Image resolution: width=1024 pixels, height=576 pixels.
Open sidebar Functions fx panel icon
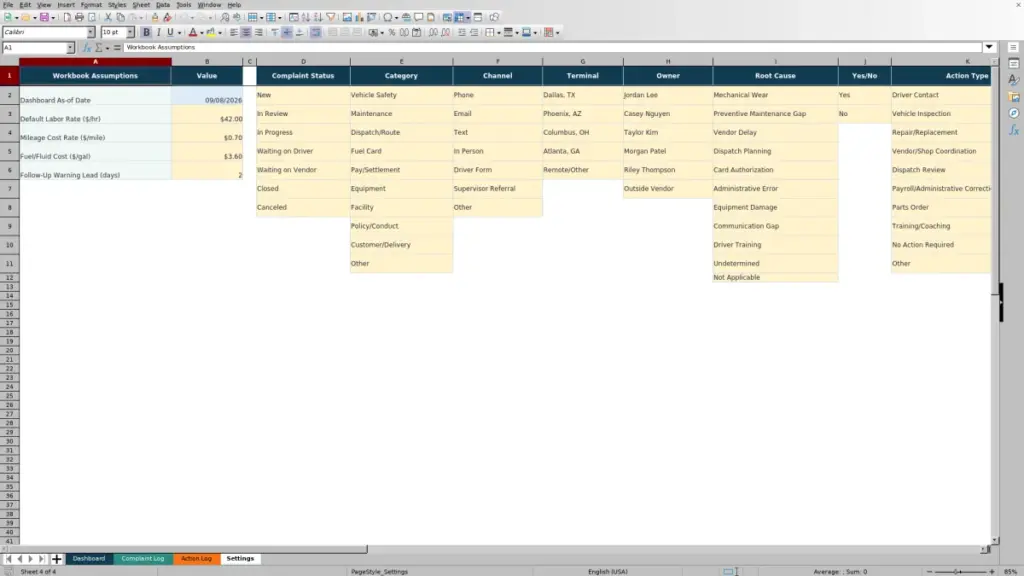[1014, 130]
